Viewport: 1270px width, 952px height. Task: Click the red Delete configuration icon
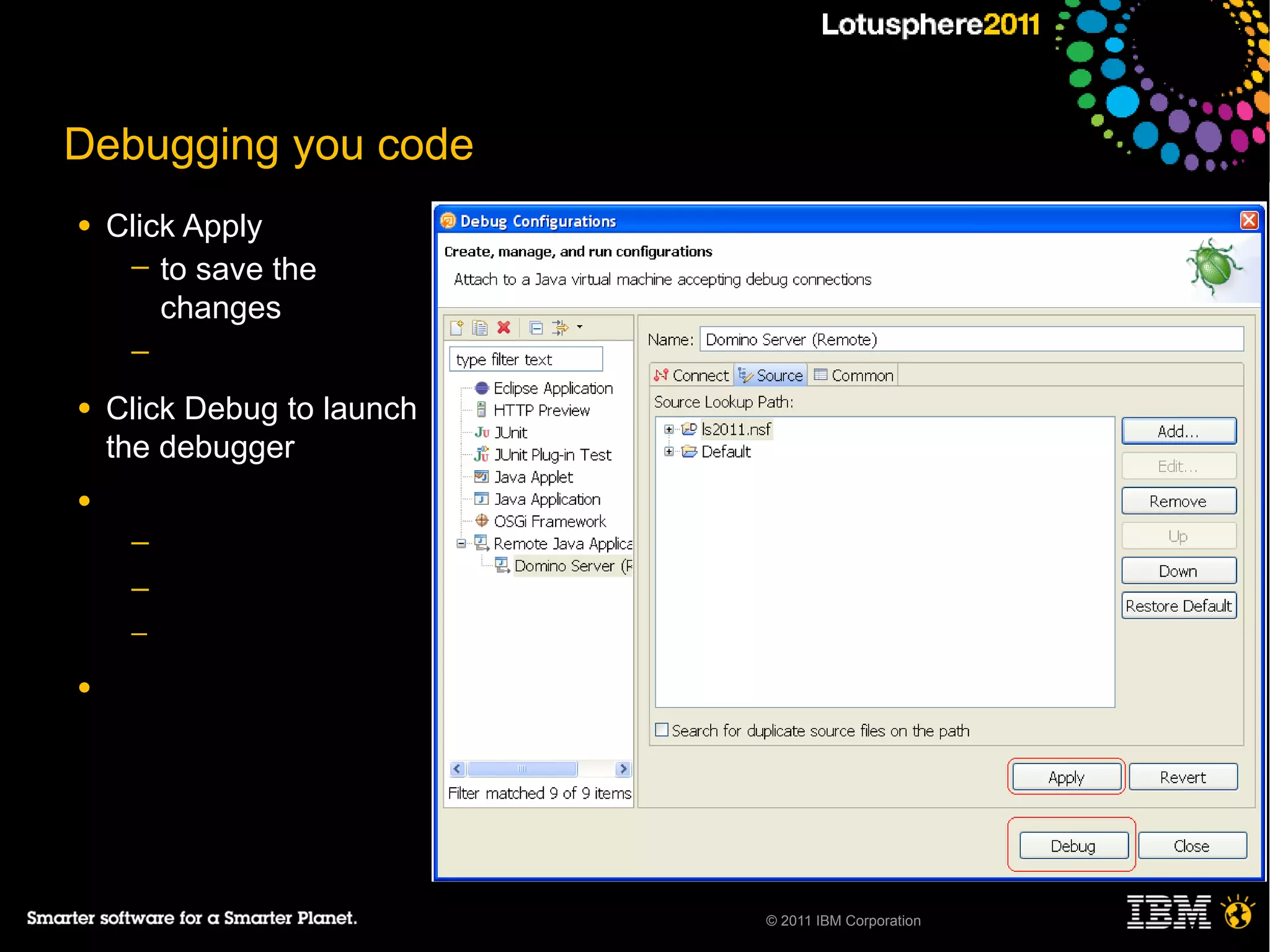(x=504, y=327)
